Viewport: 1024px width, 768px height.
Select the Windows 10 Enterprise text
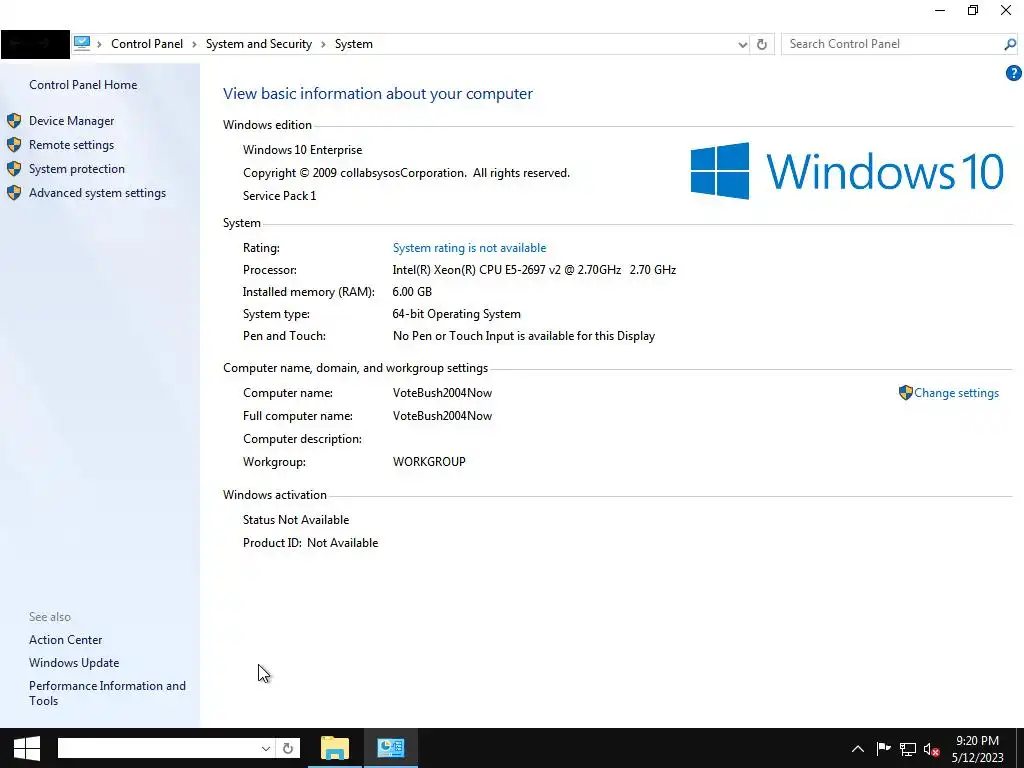point(302,150)
